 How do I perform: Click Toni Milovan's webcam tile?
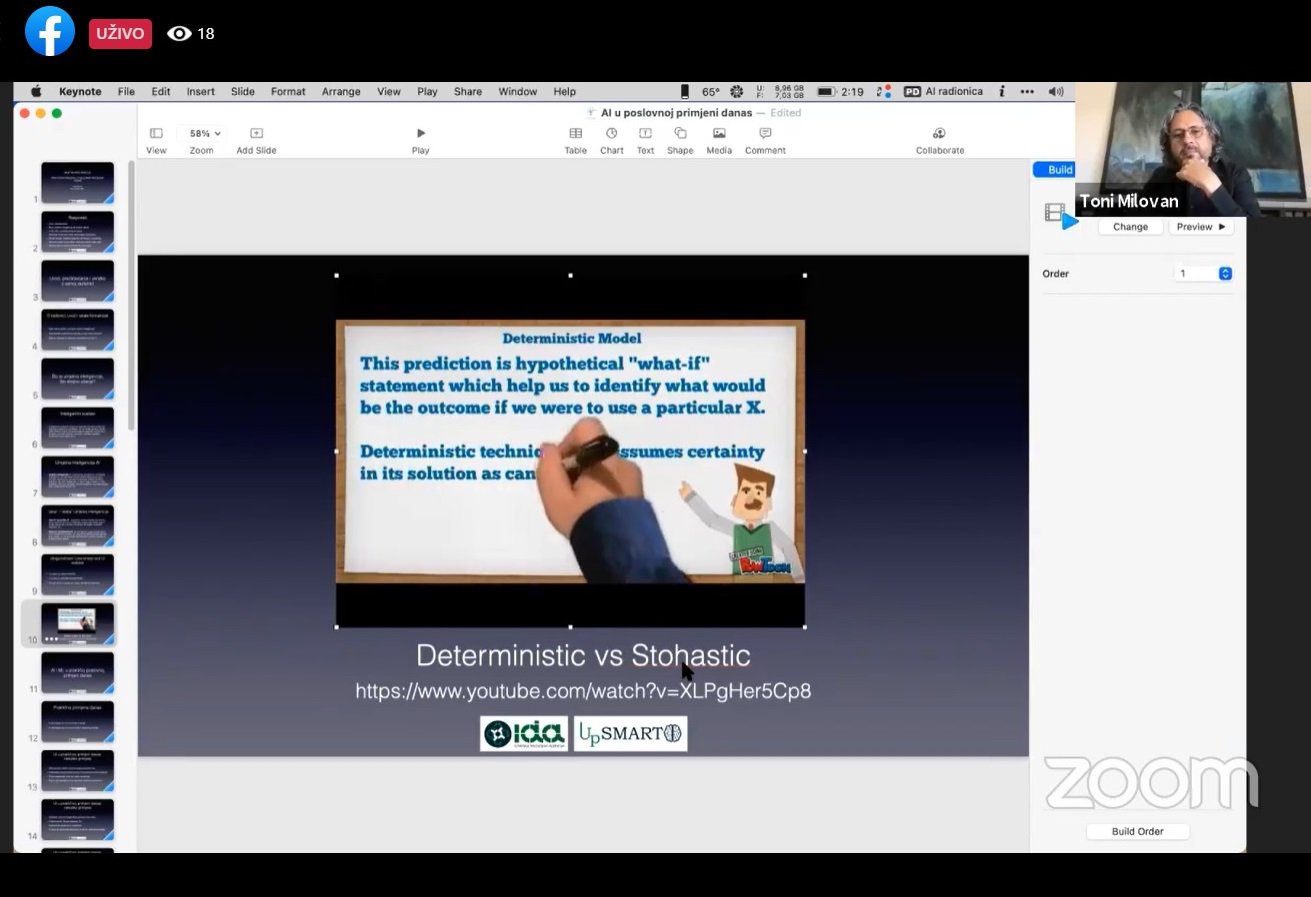click(x=1193, y=149)
